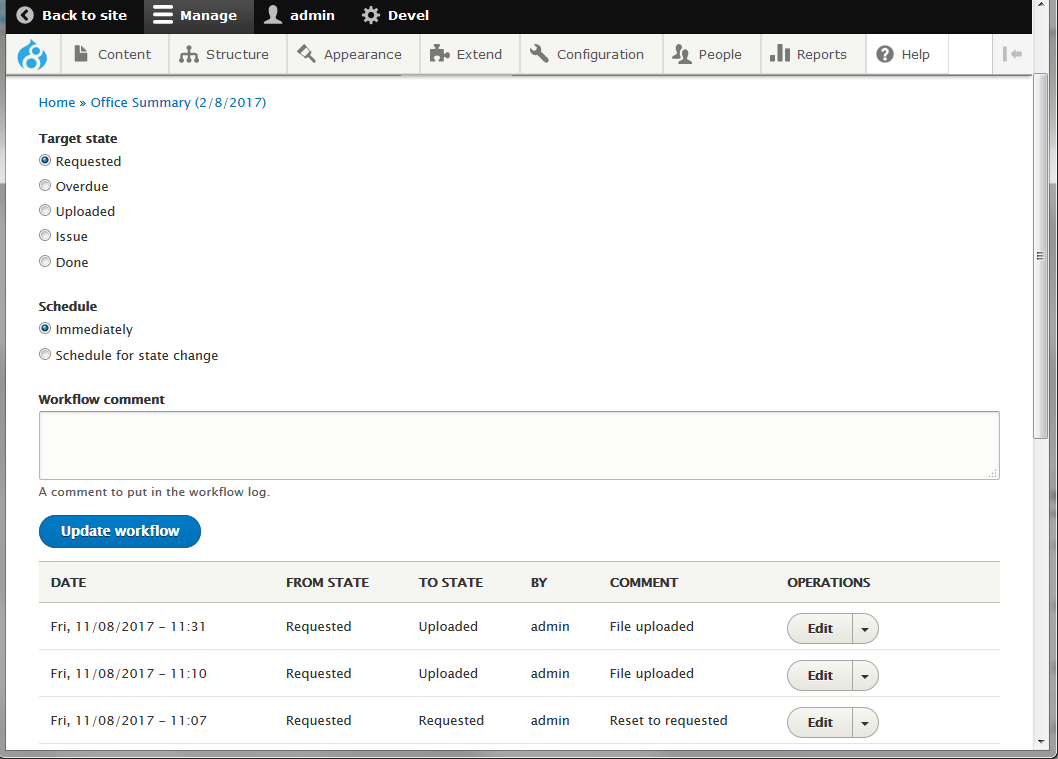Click the Appearance paintbrush icon
1058x759 pixels.
(306, 54)
